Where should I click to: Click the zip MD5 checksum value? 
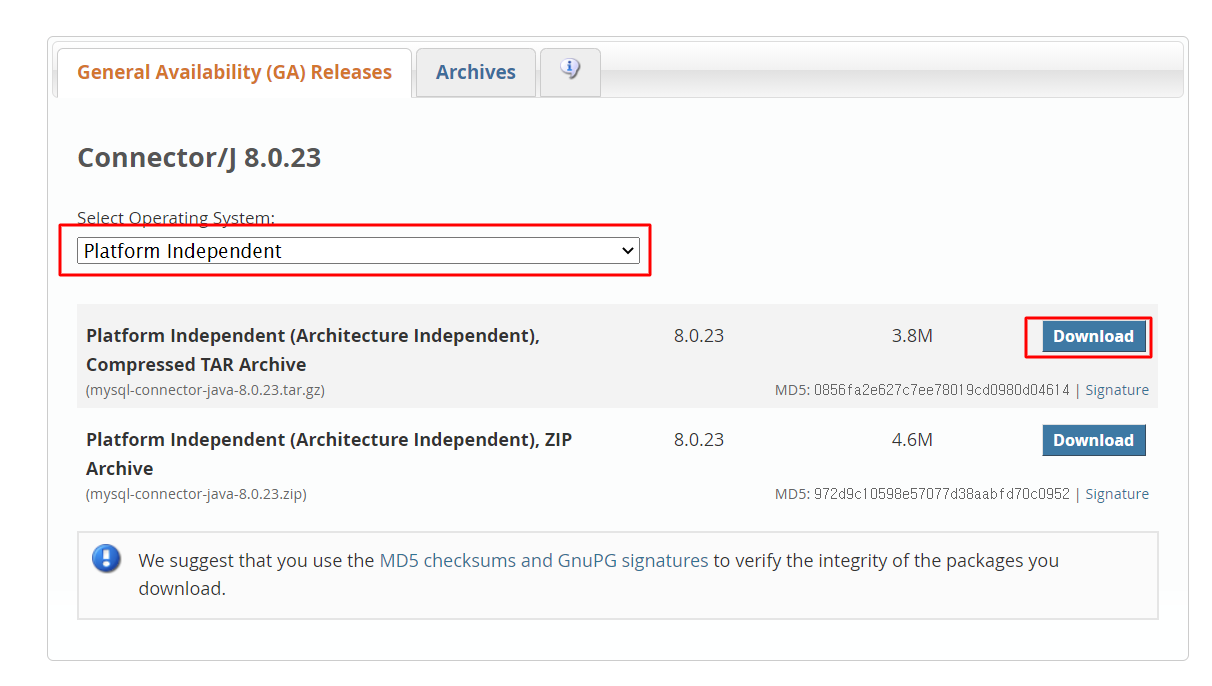click(x=941, y=494)
